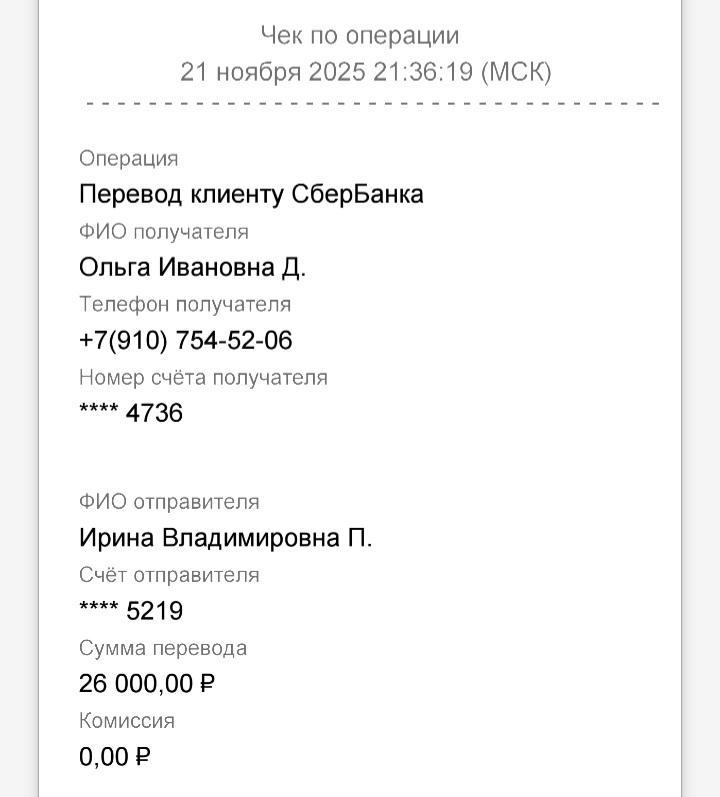Select the transfer amount 26 000,00 ₽
Viewport: 720px width, 797px height.
(x=147, y=684)
